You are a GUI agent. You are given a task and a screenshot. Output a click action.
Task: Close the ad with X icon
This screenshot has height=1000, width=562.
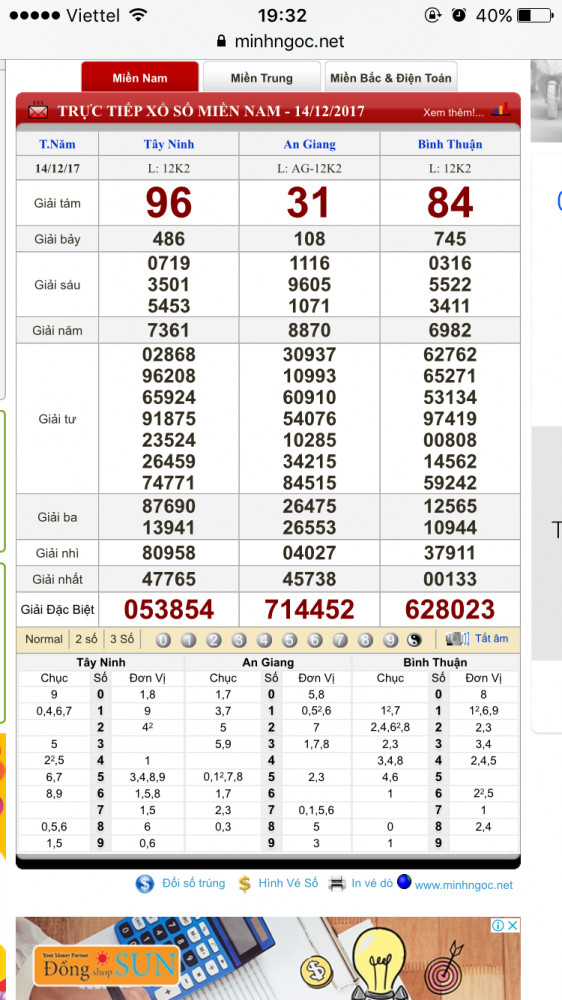(x=513, y=925)
